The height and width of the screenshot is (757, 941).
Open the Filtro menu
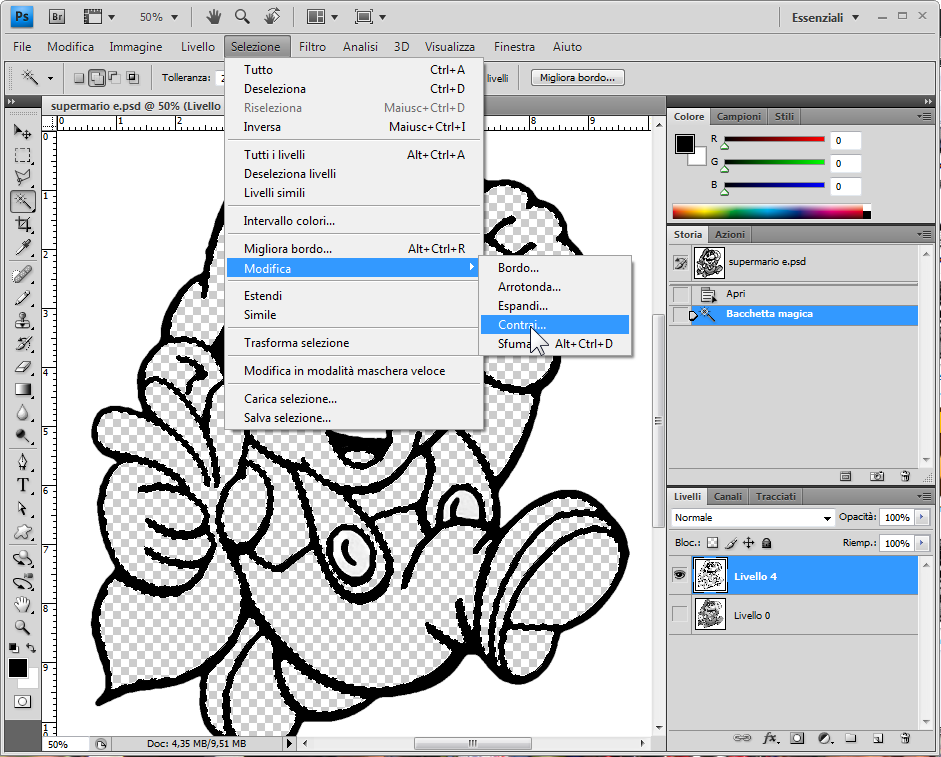click(312, 47)
